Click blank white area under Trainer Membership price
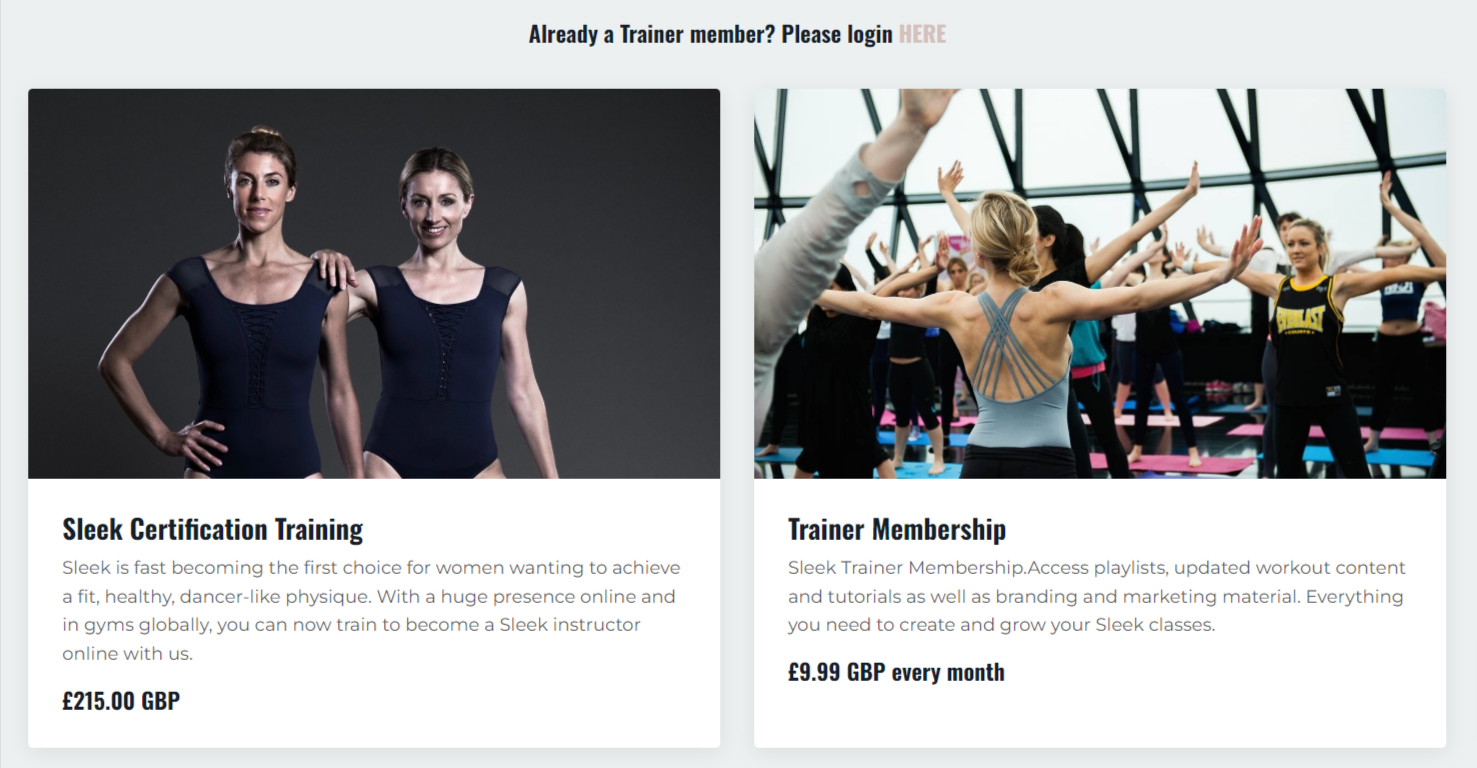Screen dimensions: 1477x768 click(x=1100, y=718)
